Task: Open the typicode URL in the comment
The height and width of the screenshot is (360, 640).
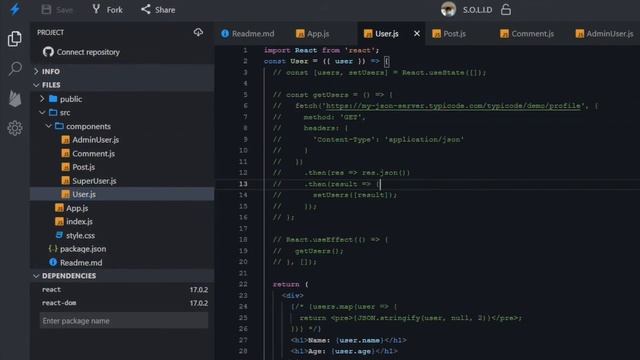Action: [x=453, y=106]
